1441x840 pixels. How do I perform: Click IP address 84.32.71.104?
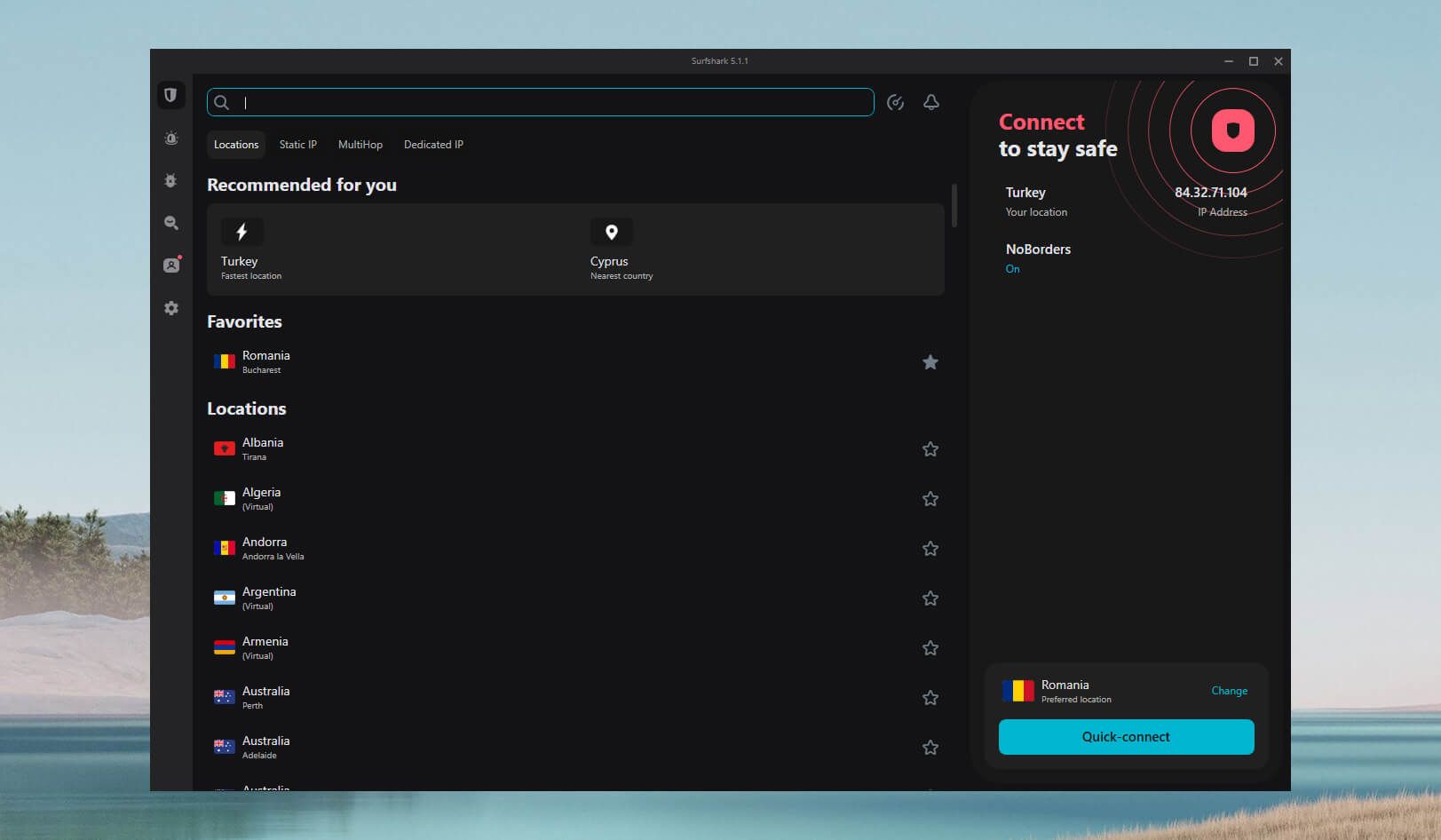tap(1211, 193)
